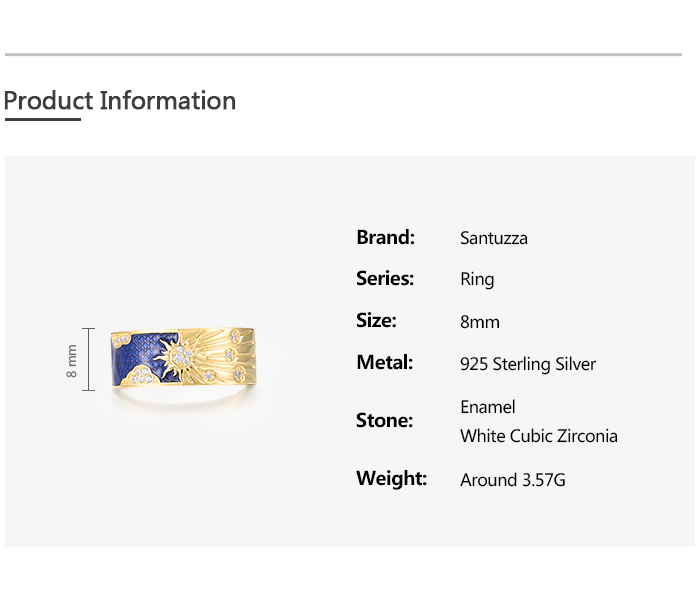Click the sun motif on the ring

point(181,356)
